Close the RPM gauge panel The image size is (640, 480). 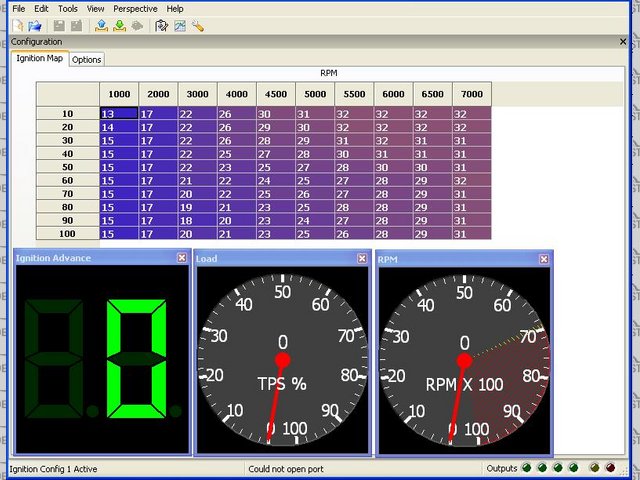[543, 258]
